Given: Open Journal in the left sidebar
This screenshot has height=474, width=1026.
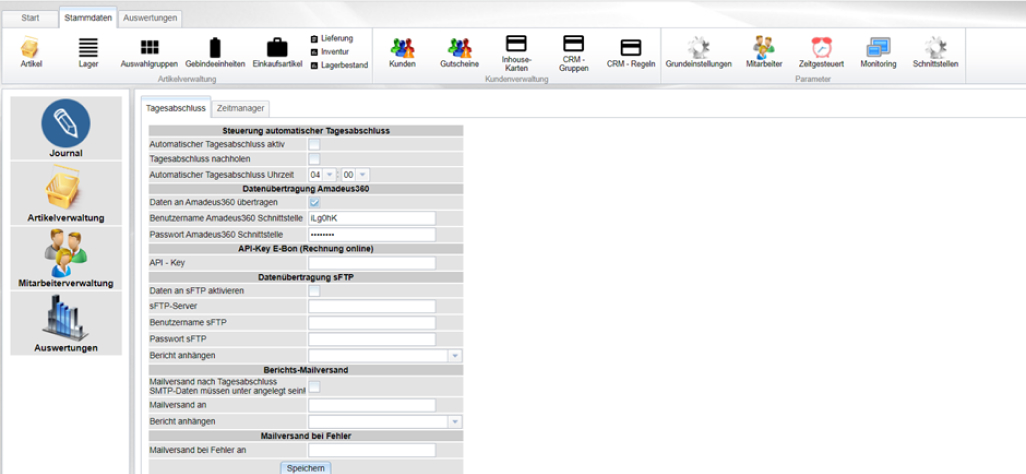Looking at the screenshot, I should 66,128.
